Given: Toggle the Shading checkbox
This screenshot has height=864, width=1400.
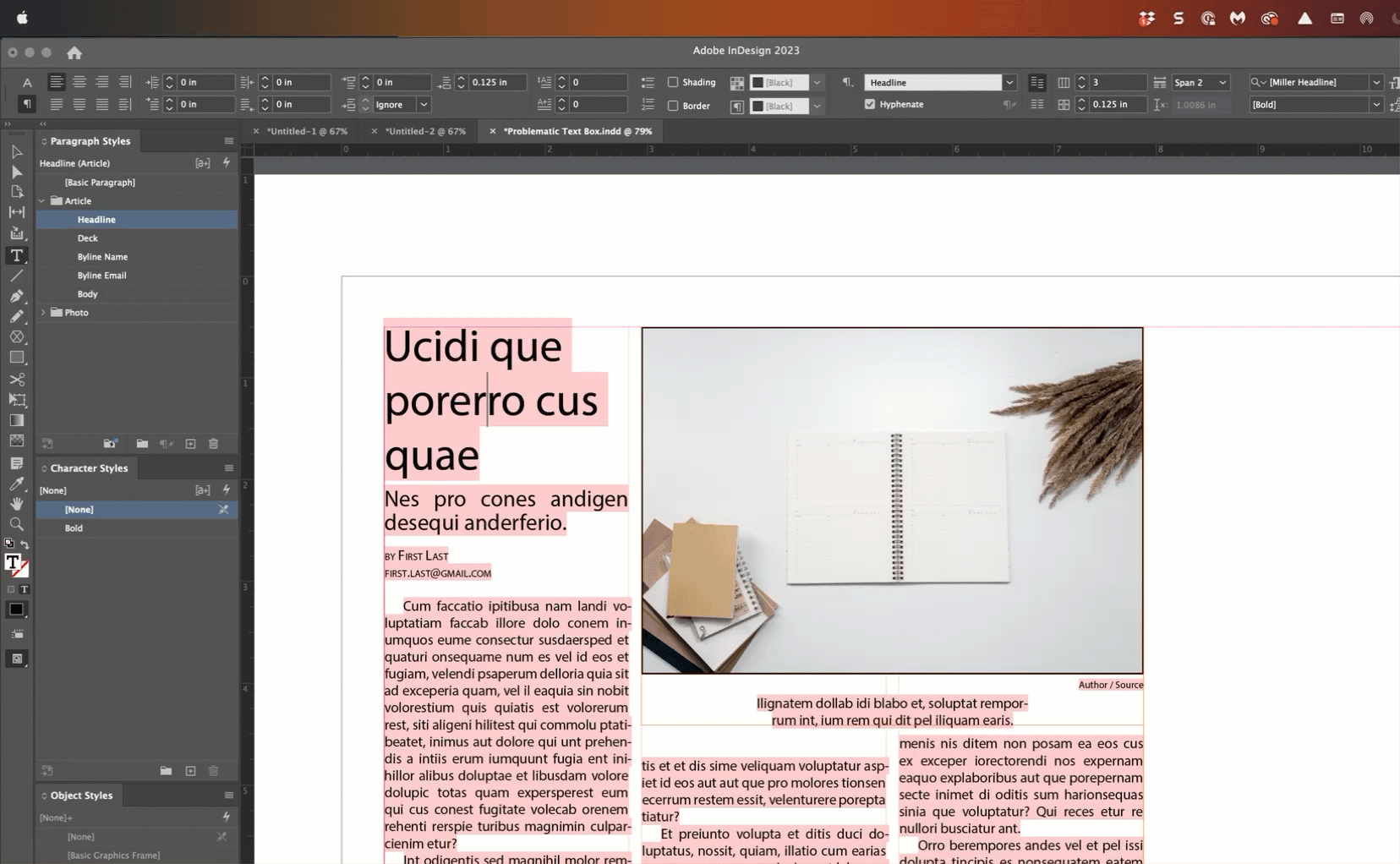Looking at the screenshot, I should (x=673, y=82).
